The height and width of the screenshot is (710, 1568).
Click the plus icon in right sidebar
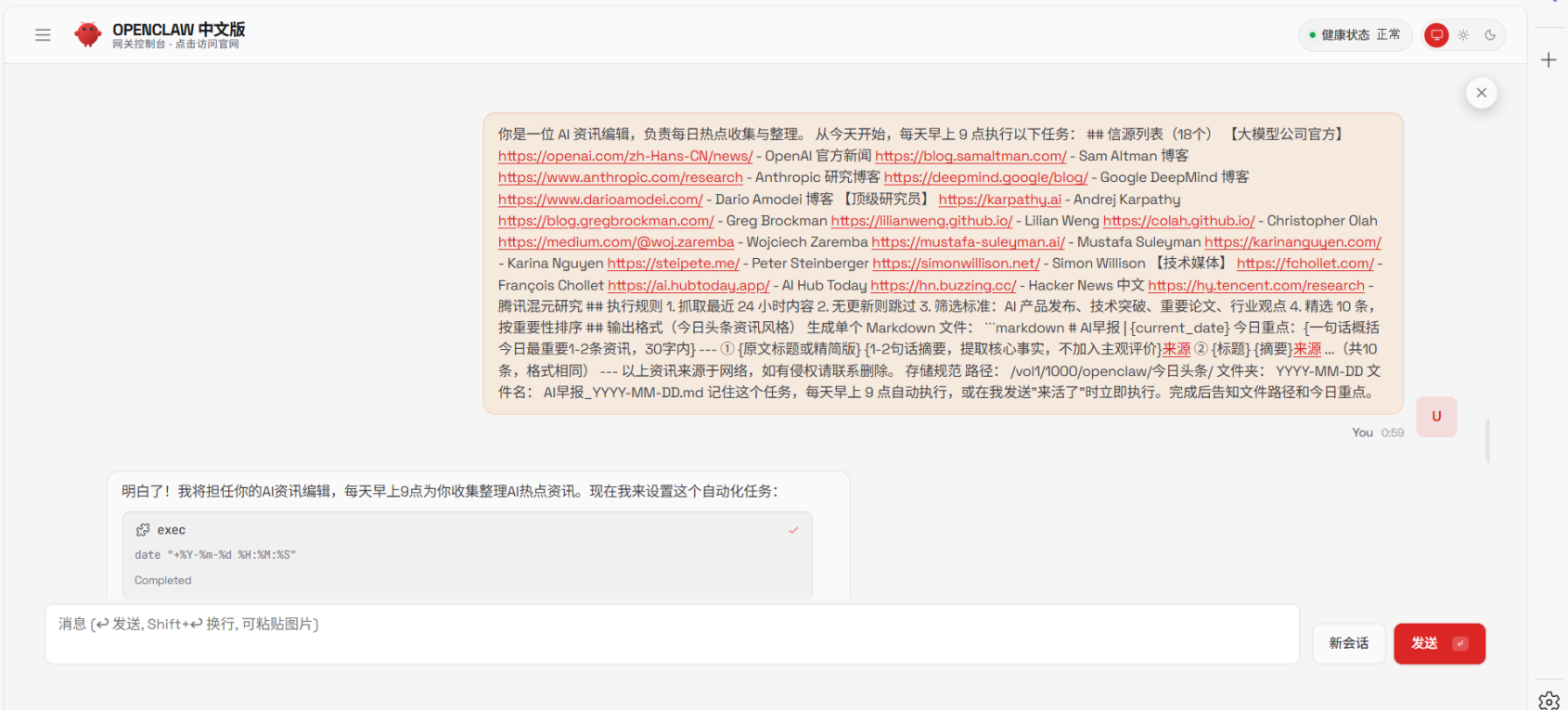[x=1549, y=60]
